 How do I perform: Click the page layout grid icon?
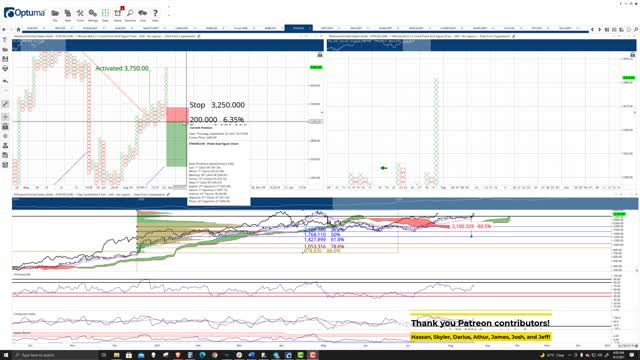[x=607, y=29]
